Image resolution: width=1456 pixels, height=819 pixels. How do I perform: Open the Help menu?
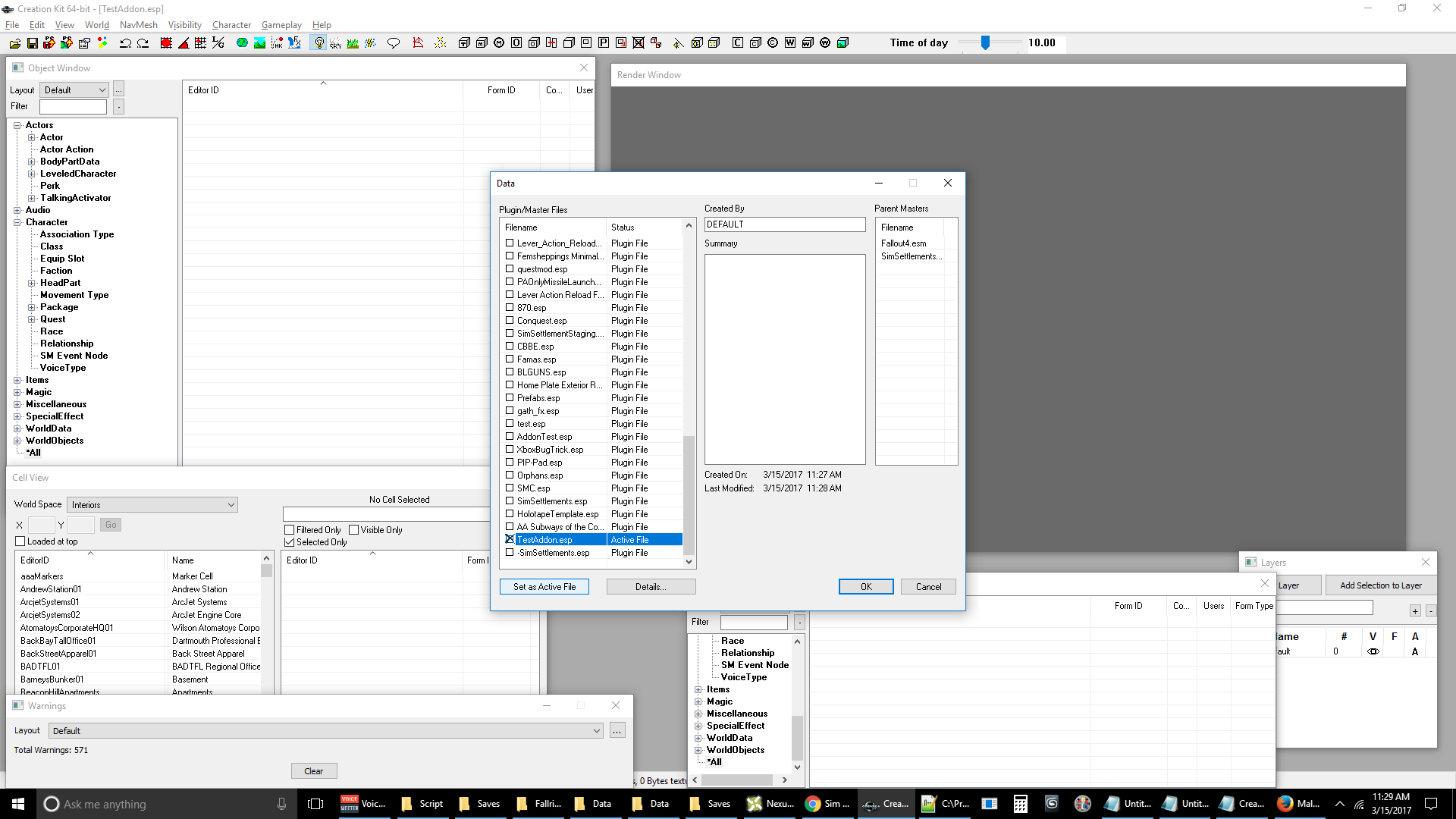tap(322, 25)
